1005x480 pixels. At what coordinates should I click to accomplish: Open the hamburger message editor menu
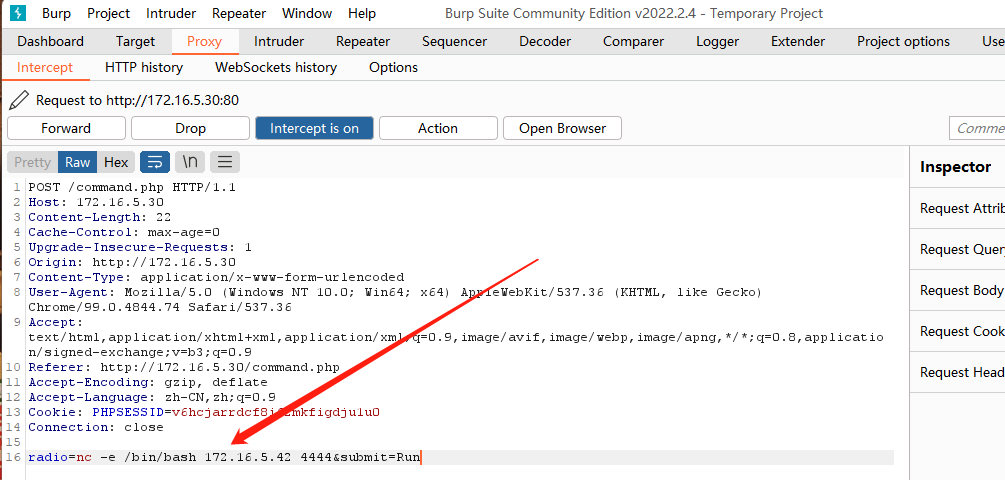pyautogui.click(x=224, y=162)
